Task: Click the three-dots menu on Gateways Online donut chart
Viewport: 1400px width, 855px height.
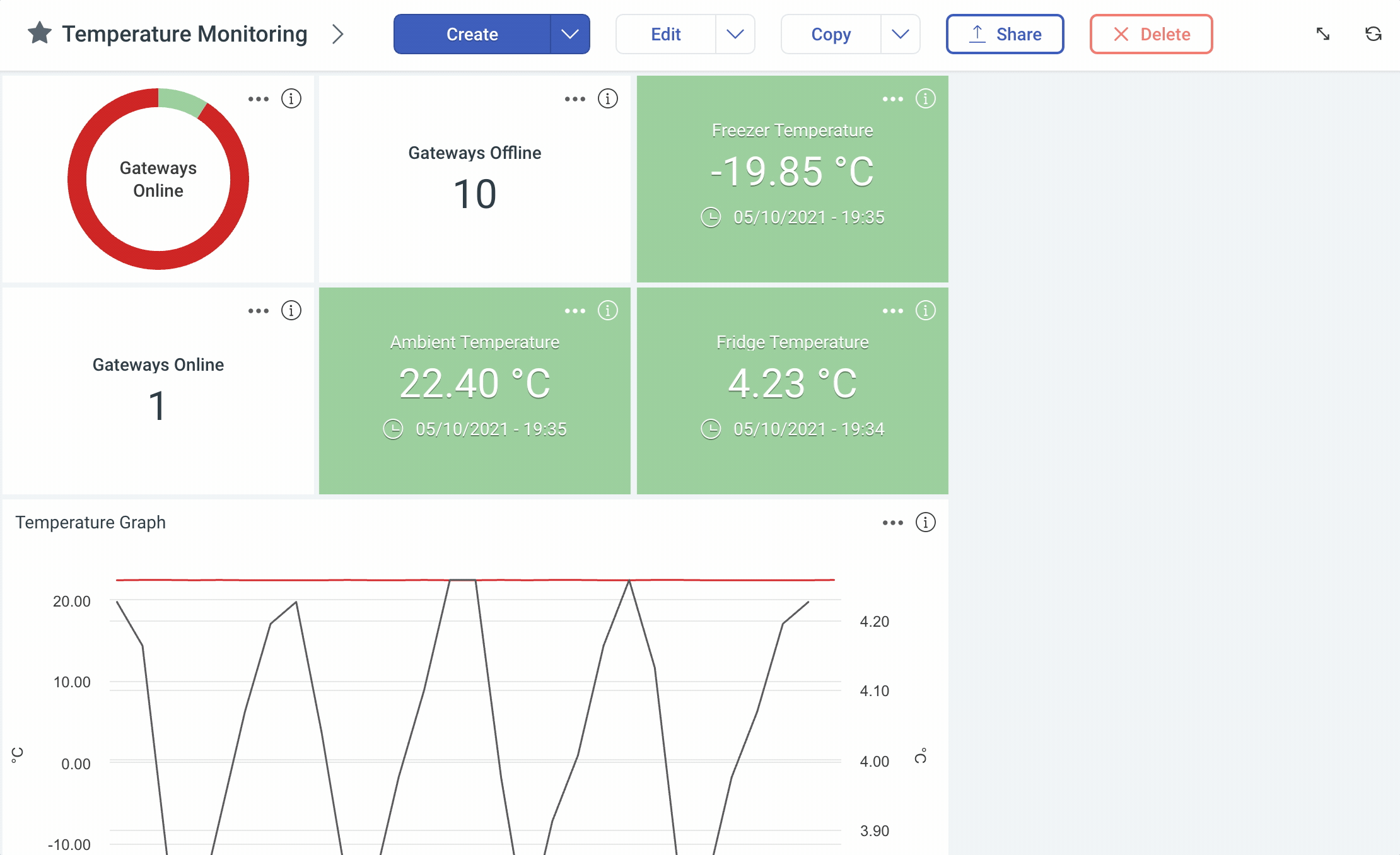Action: (x=258, y=98)
